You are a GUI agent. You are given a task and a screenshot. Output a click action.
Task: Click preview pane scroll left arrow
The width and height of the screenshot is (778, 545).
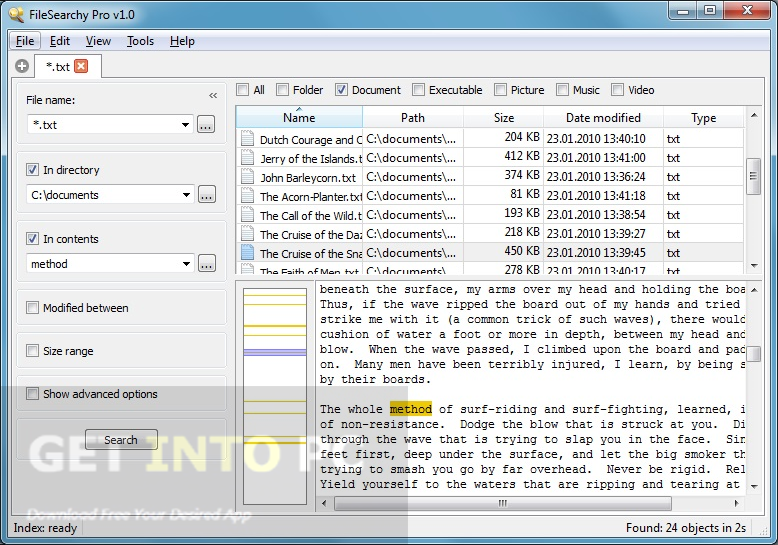click(324, 503)
